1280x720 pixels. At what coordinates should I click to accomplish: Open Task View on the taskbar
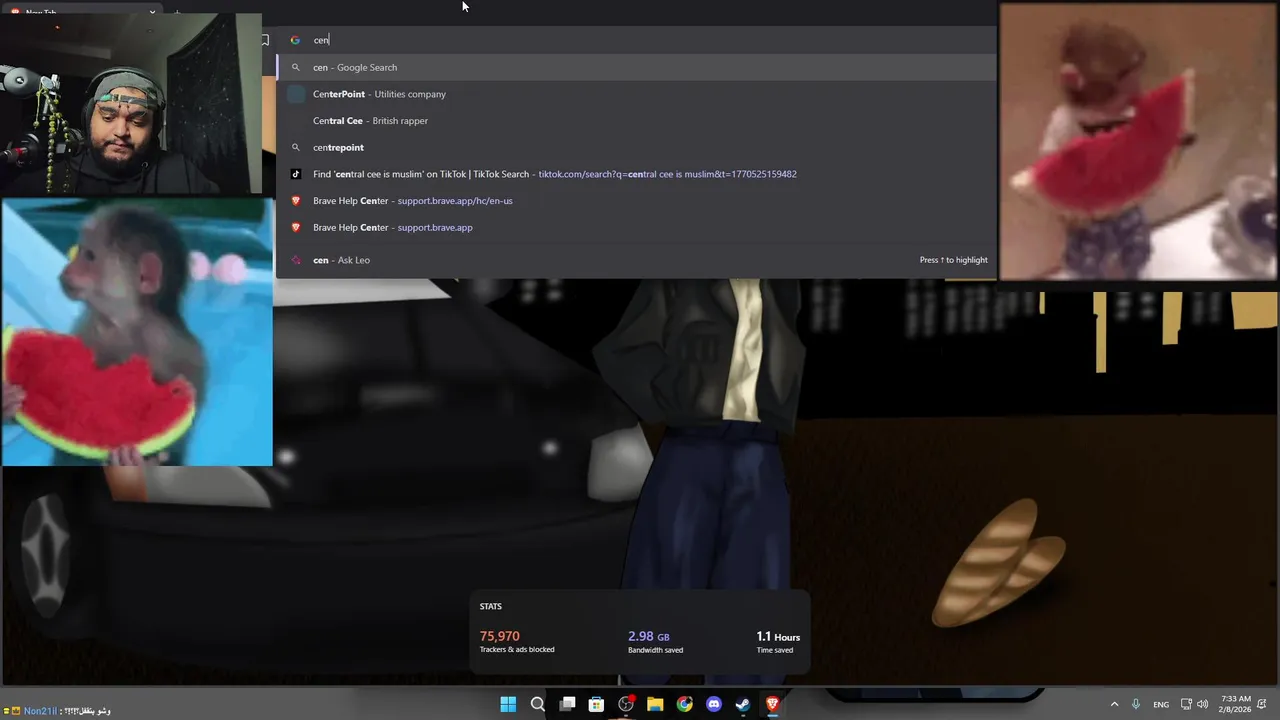coord(567,704)
